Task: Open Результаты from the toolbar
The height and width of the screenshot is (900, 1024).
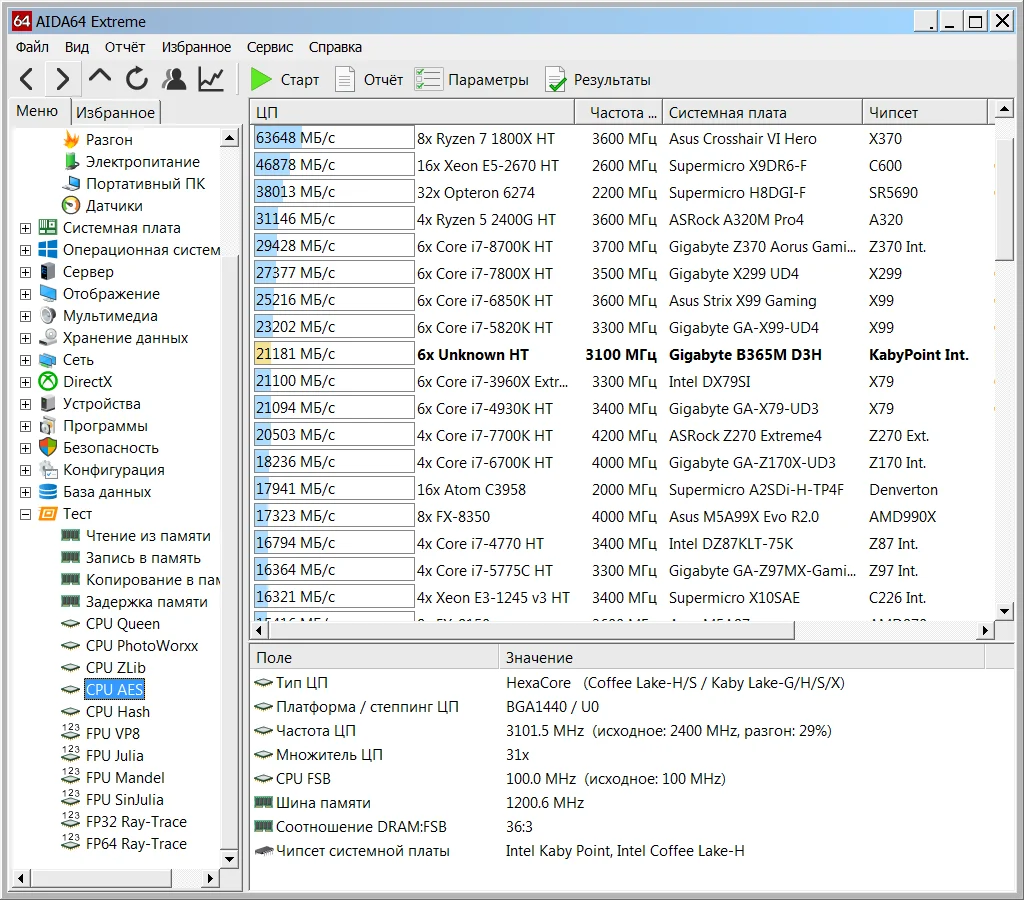Action: 598,80
